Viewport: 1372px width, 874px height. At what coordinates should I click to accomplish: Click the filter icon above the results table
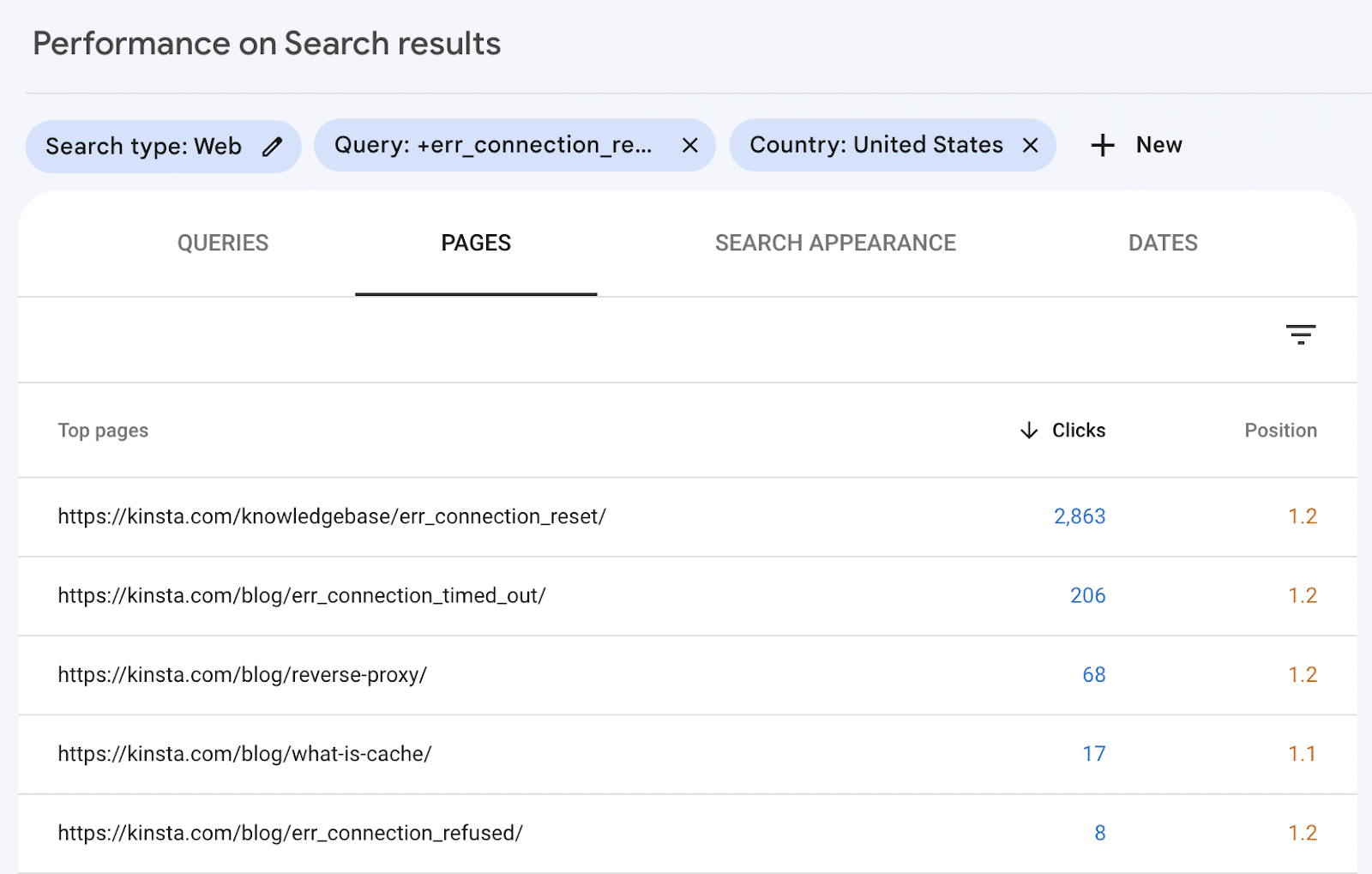pos(1300,335)
